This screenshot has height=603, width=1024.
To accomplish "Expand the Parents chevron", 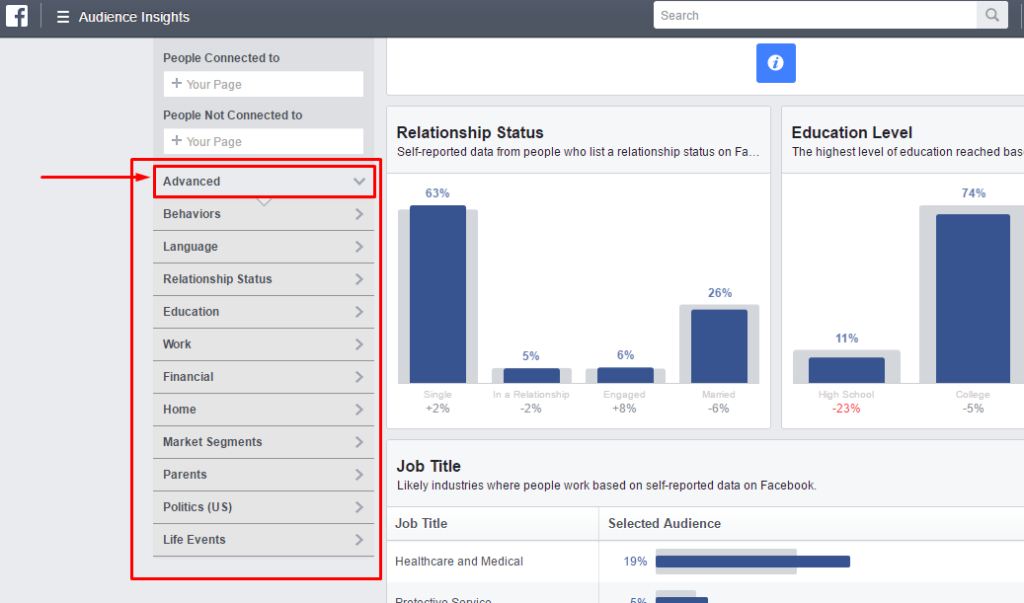I will [x=359, y=475].
